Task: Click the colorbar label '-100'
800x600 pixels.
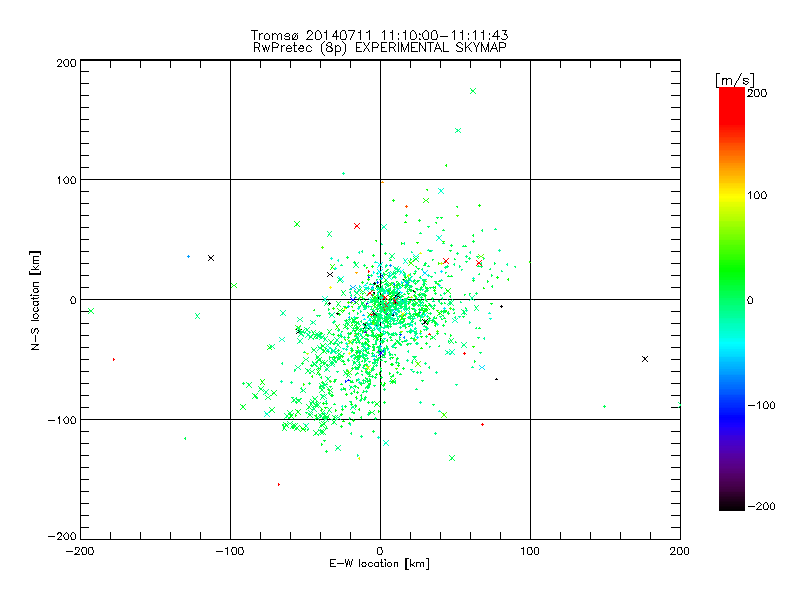Action: tap(761, 405)
